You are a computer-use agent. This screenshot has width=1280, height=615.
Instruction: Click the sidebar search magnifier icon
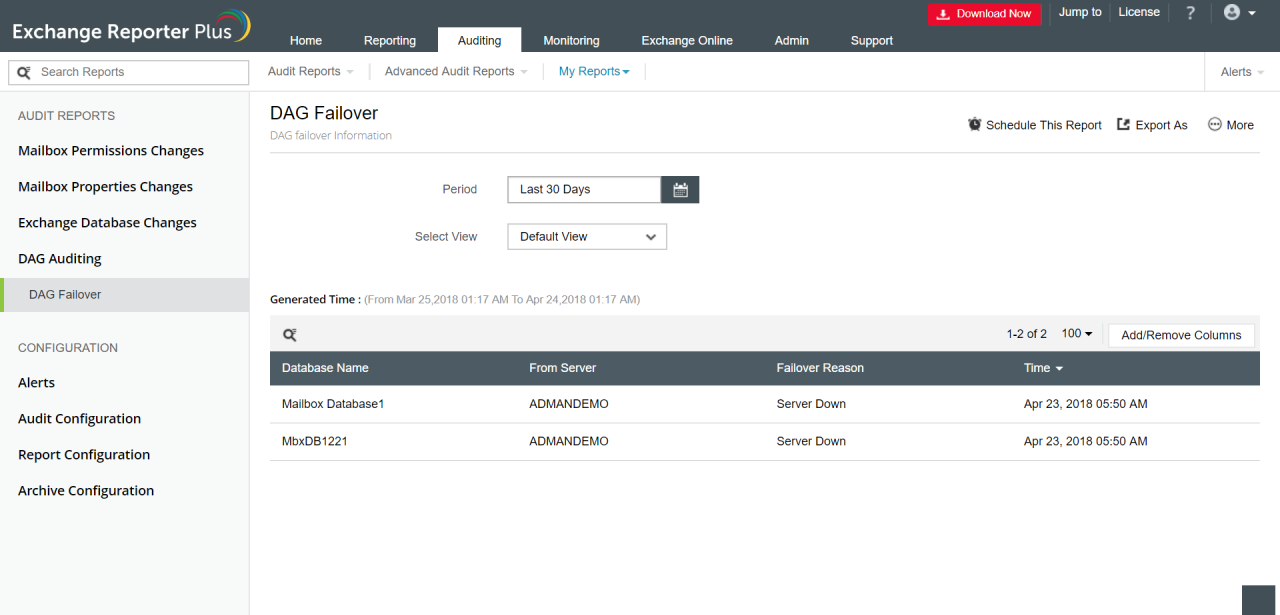pyautogui.click(x=25, y=72)
